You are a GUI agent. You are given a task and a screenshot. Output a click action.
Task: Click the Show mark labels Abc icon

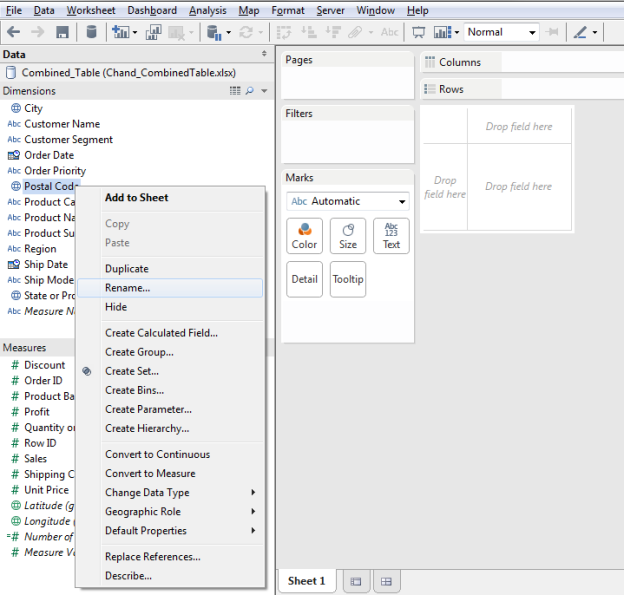click(390, 32)
